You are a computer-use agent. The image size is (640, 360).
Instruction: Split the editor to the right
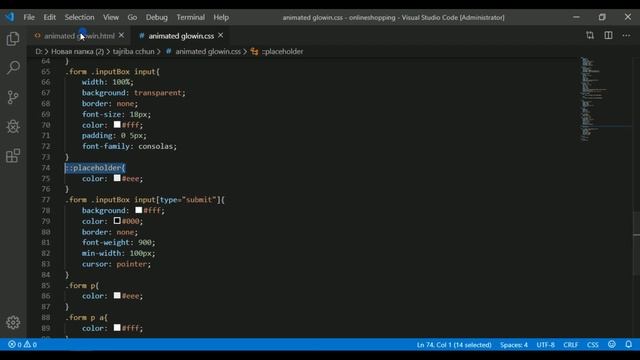pyautogui.click(x=608, y=36)
